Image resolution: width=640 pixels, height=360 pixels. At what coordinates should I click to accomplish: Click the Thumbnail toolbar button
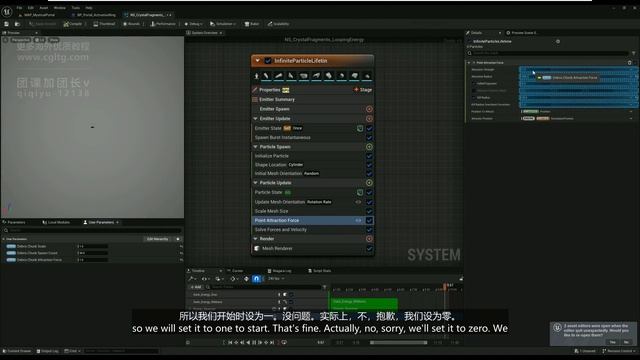point(104,24)
